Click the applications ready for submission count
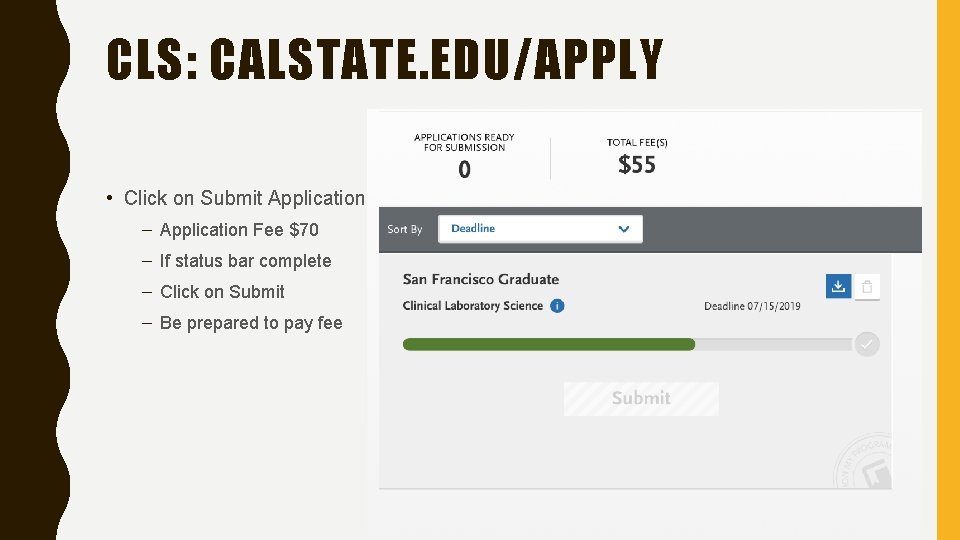960x540 pixels. point(464,170)
